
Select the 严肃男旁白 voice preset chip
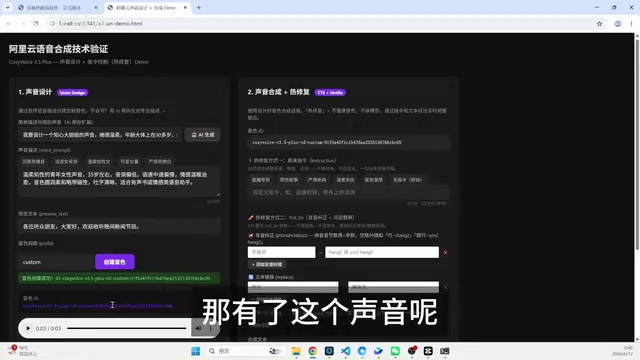pos(160,162)
